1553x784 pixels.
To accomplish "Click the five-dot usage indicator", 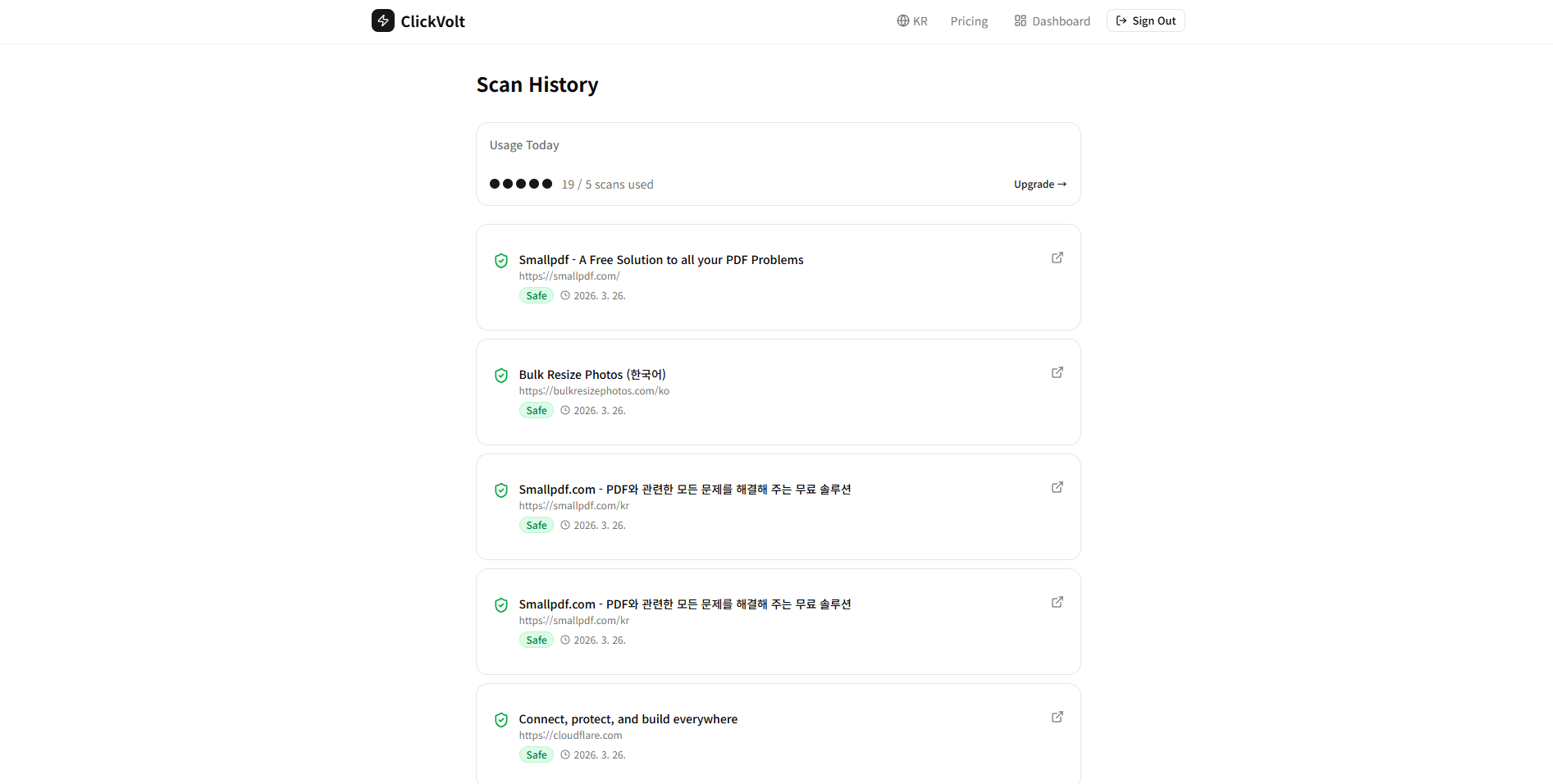I will point(521,184).
